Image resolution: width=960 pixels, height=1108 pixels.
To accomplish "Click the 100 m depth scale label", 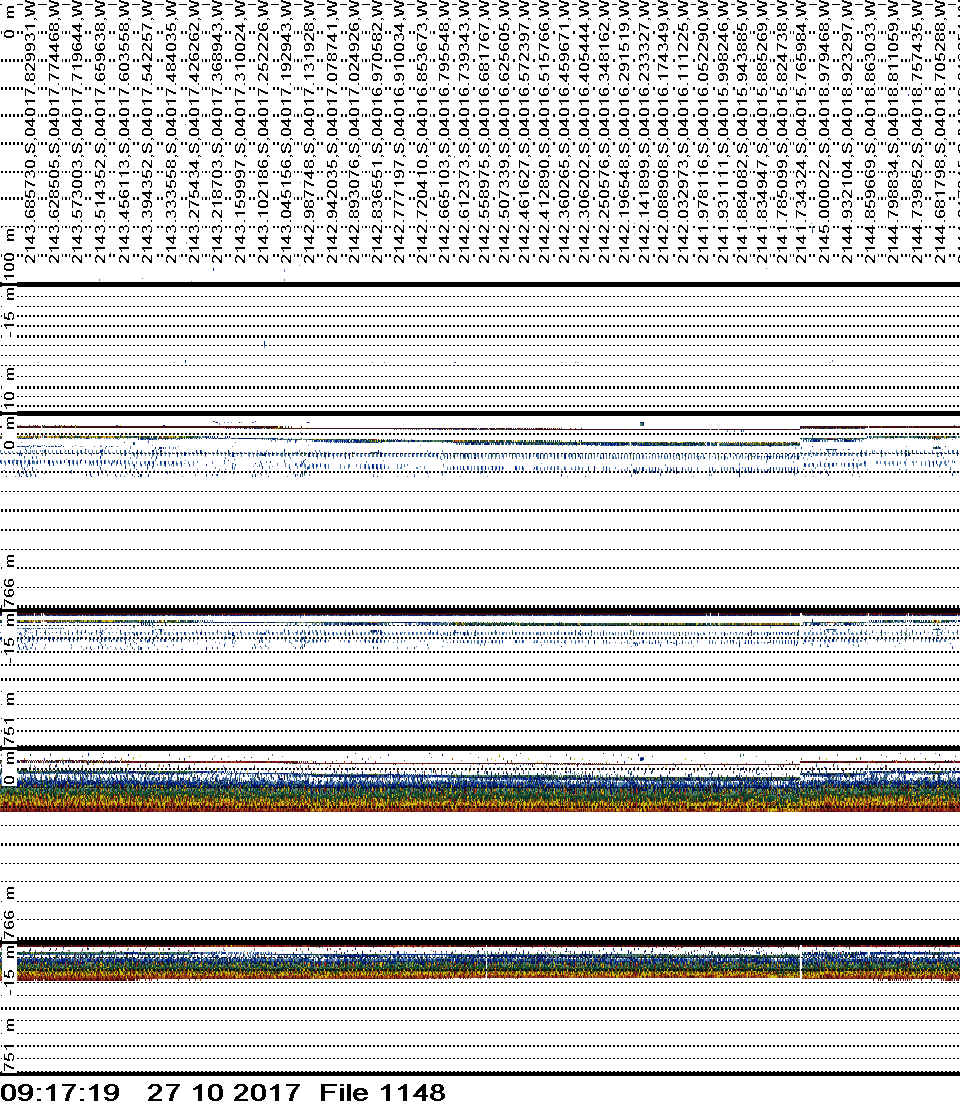I will coord(8,254).
